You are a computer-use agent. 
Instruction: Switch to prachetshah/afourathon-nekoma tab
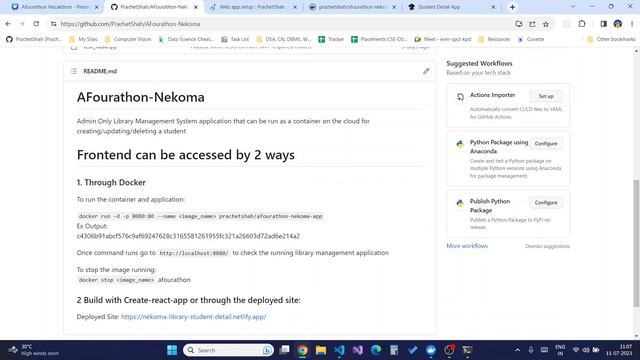pyautogui.click(x=352, y=7)
